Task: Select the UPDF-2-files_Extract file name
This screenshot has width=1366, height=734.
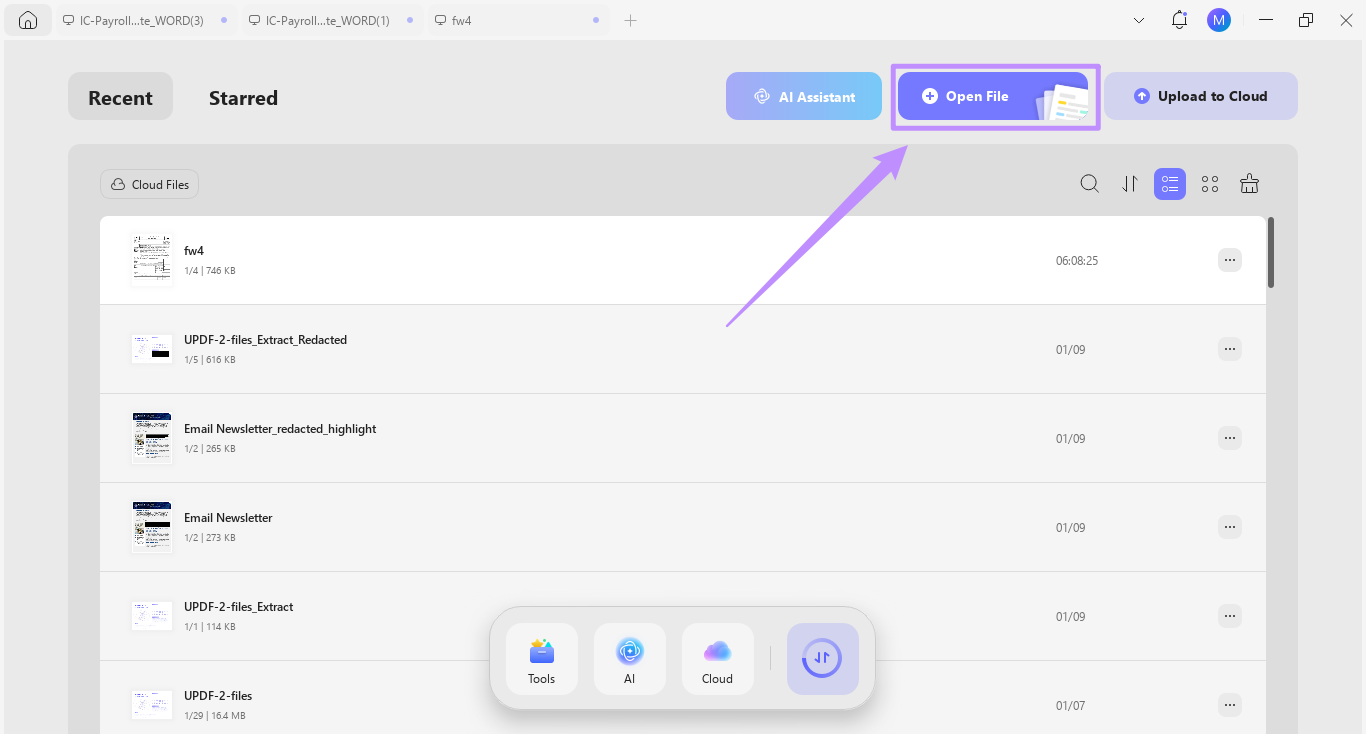Action: tap(238, 607)
